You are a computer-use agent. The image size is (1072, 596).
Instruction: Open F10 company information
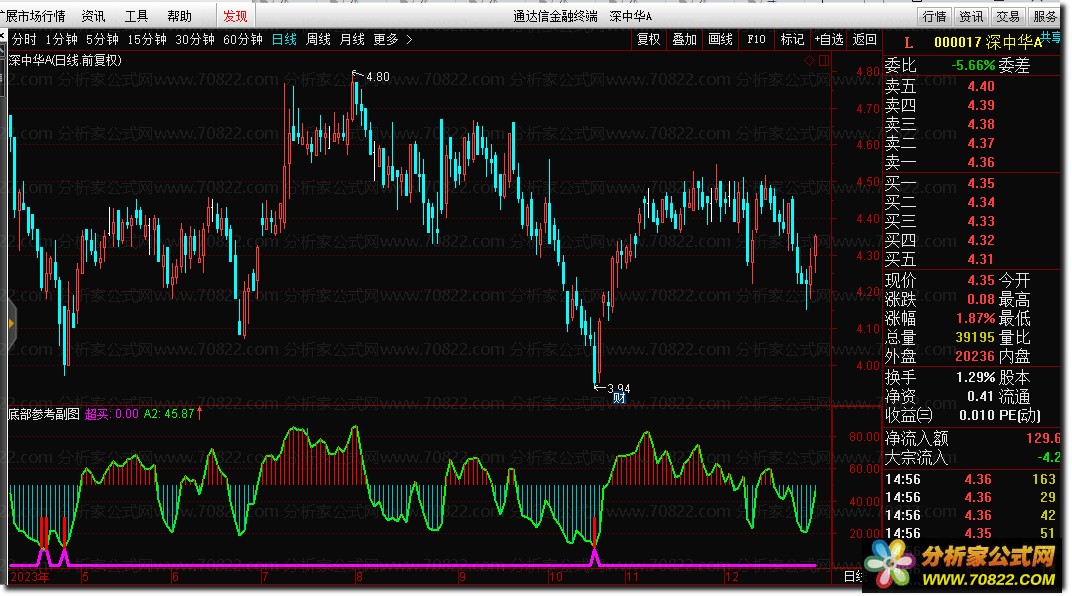(756, 40)
